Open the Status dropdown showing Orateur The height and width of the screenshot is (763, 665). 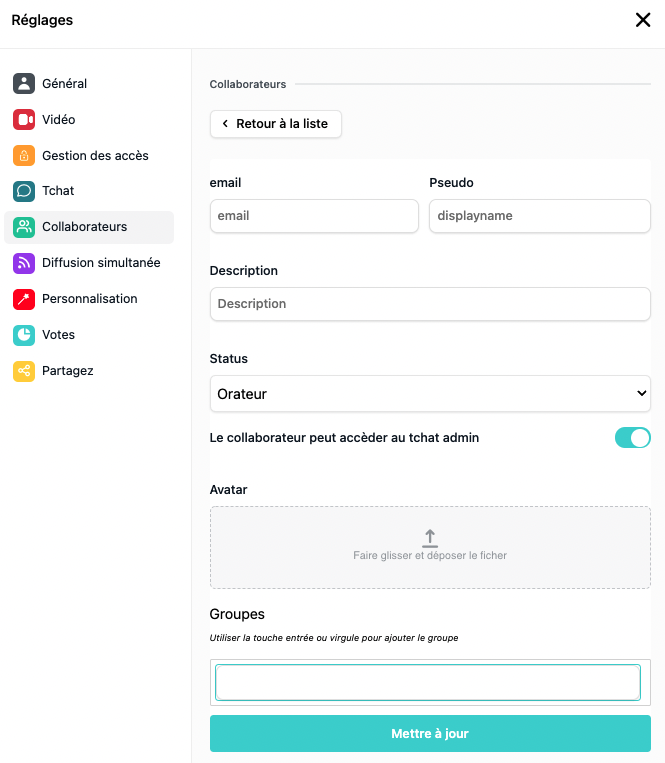click(x=430, y=393)
